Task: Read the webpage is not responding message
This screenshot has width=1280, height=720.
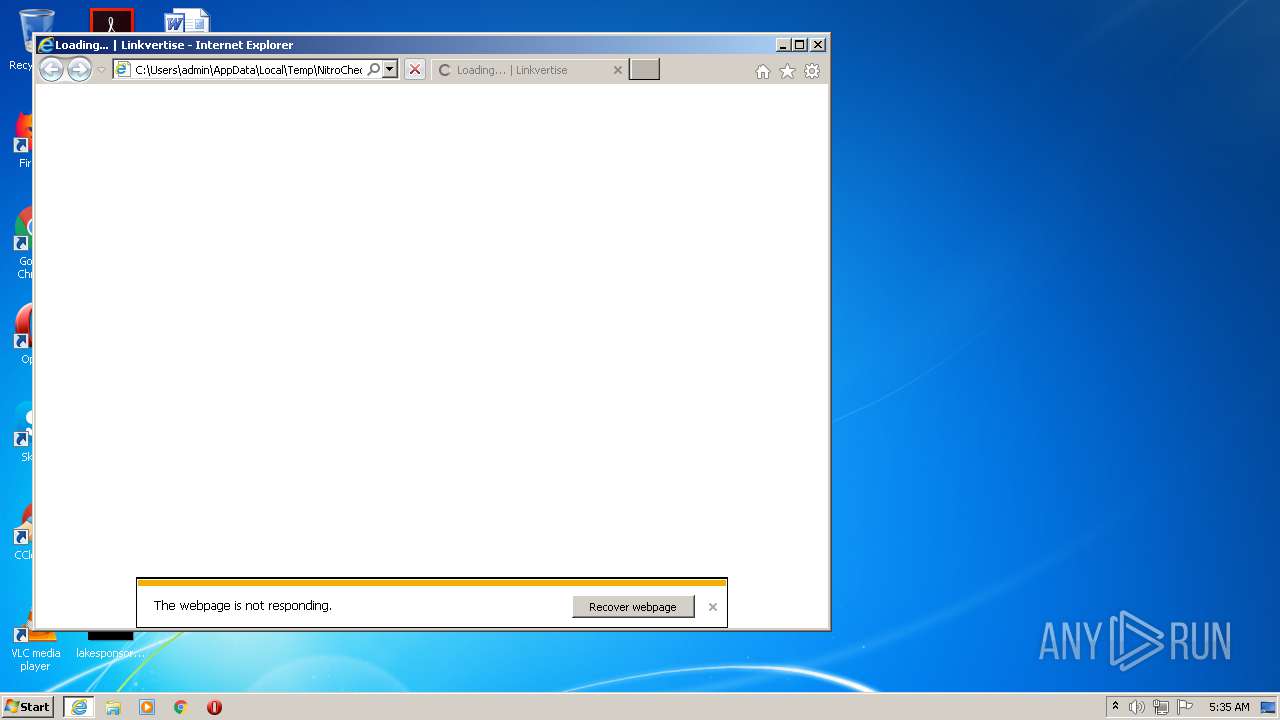Action: click(x=242, y=606)
